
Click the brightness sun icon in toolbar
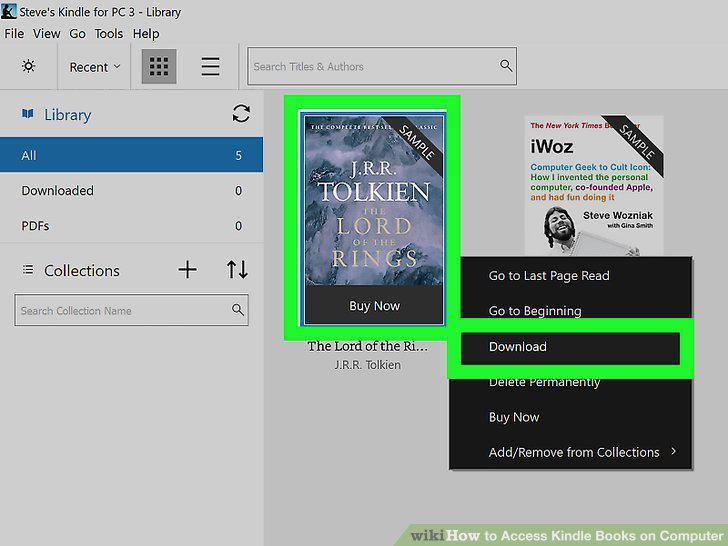[28, 66]
